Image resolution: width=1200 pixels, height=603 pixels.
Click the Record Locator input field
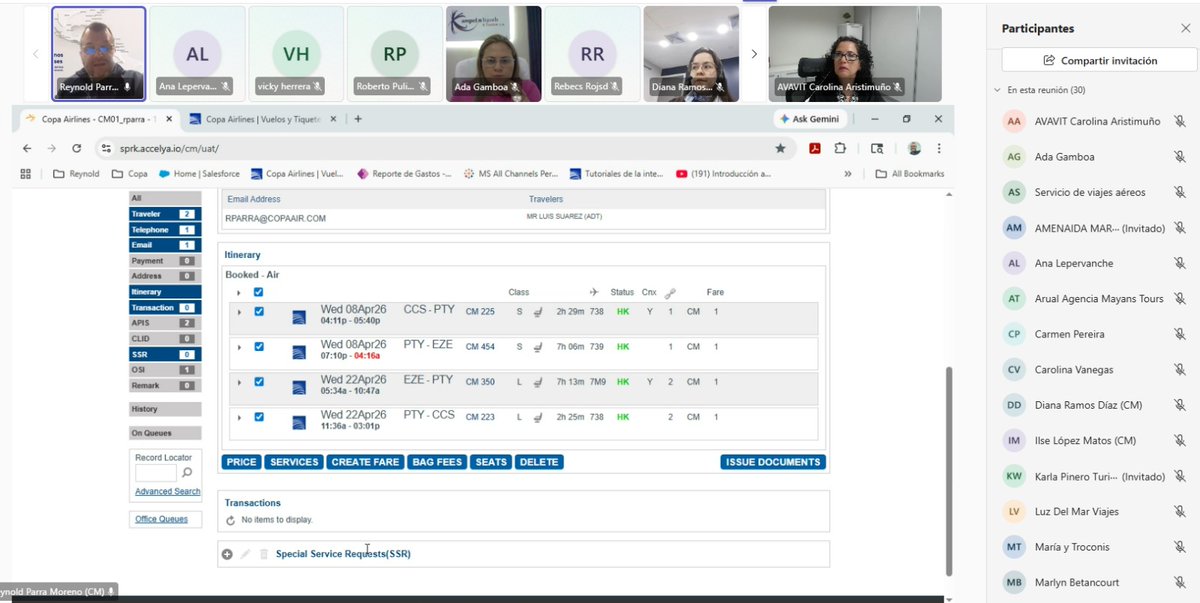(155, 473)
